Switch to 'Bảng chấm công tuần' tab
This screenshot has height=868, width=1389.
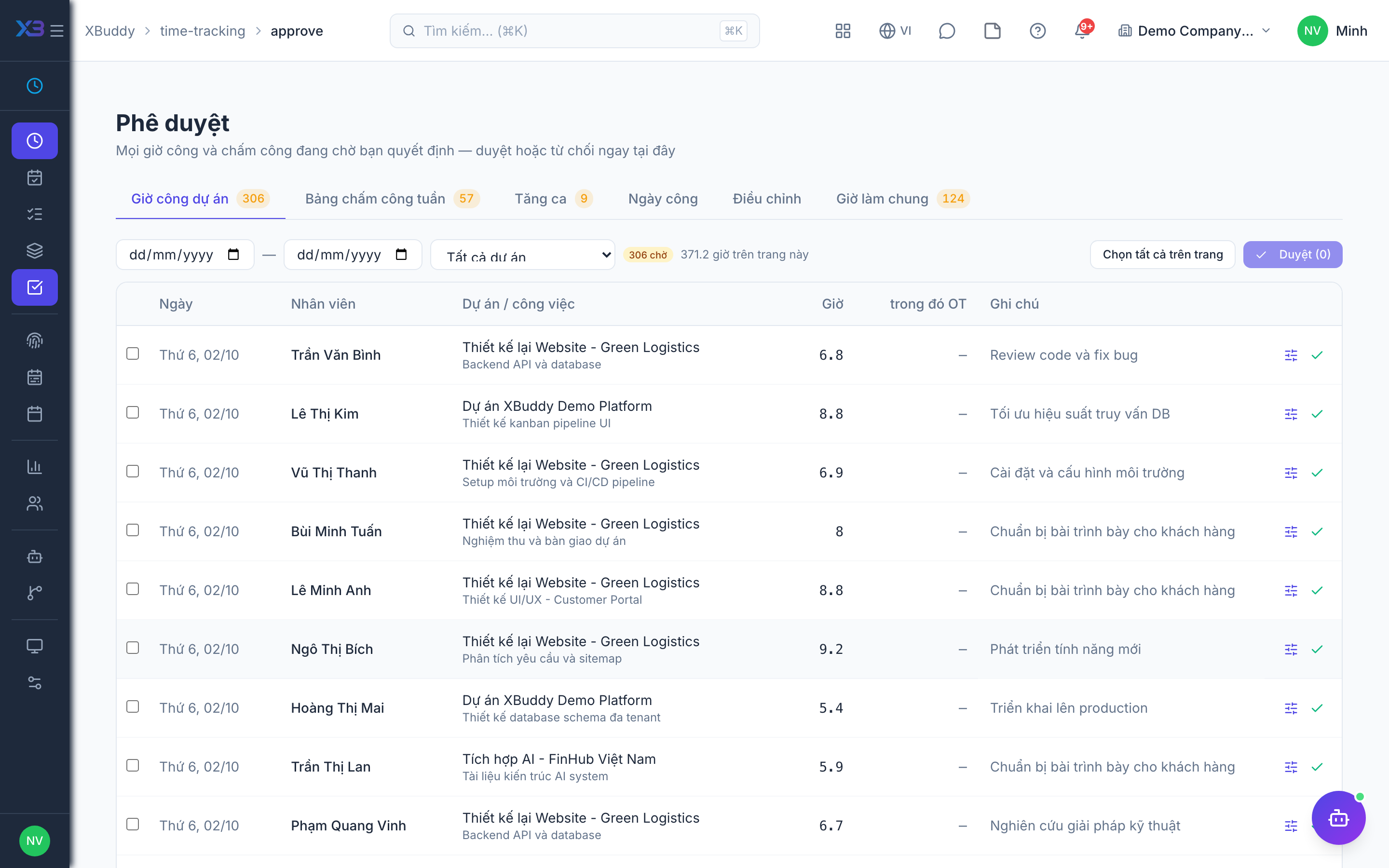[x=392, y=199]
